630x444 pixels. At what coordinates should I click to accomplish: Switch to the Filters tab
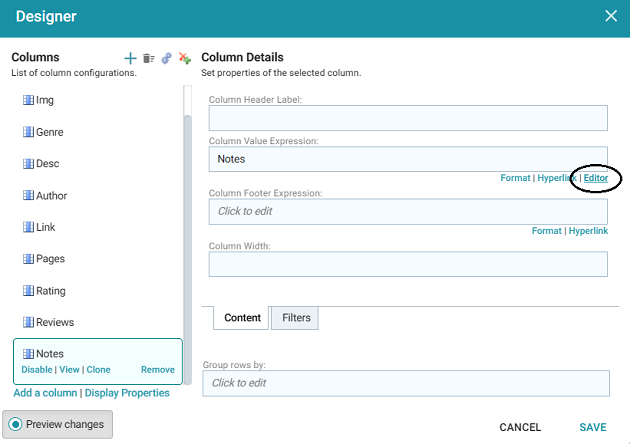pyautogui.click(x=295, y=318)
